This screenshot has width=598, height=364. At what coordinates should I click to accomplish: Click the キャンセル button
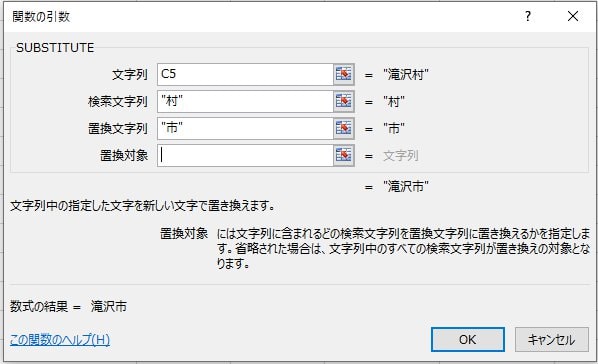click(551, 339)
